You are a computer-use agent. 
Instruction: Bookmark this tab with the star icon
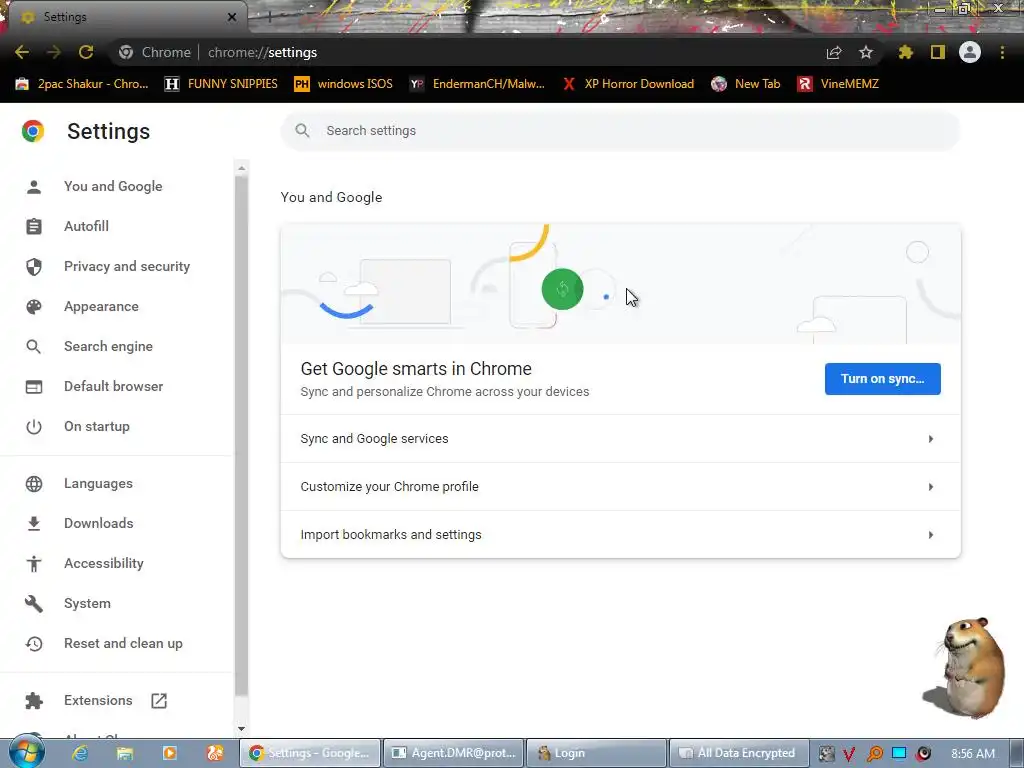coord(866,52)
